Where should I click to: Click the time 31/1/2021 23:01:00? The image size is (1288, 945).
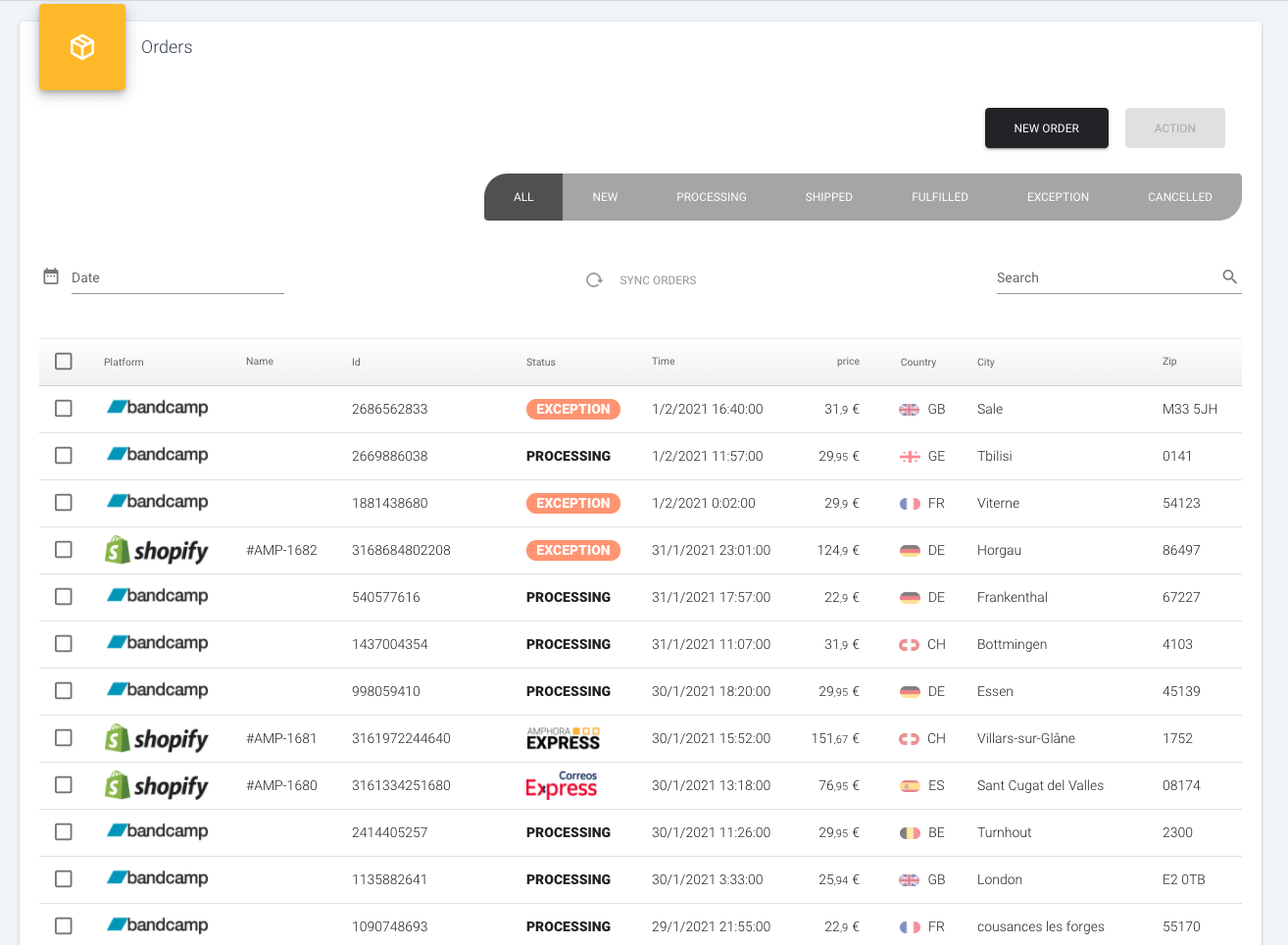tap(711, 550)
